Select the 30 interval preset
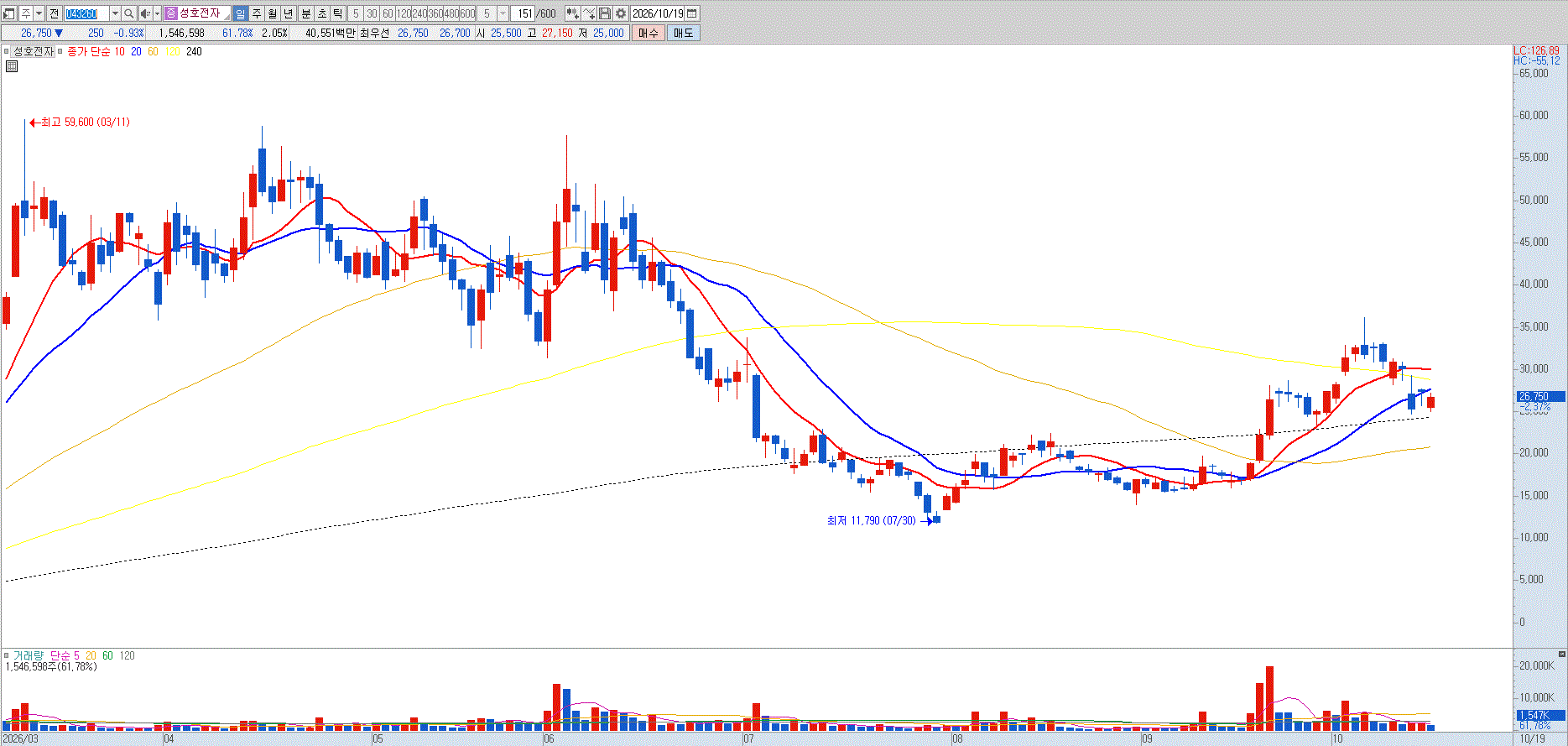The height and width of the screenshot is (746, 1568). pos(372,13)
